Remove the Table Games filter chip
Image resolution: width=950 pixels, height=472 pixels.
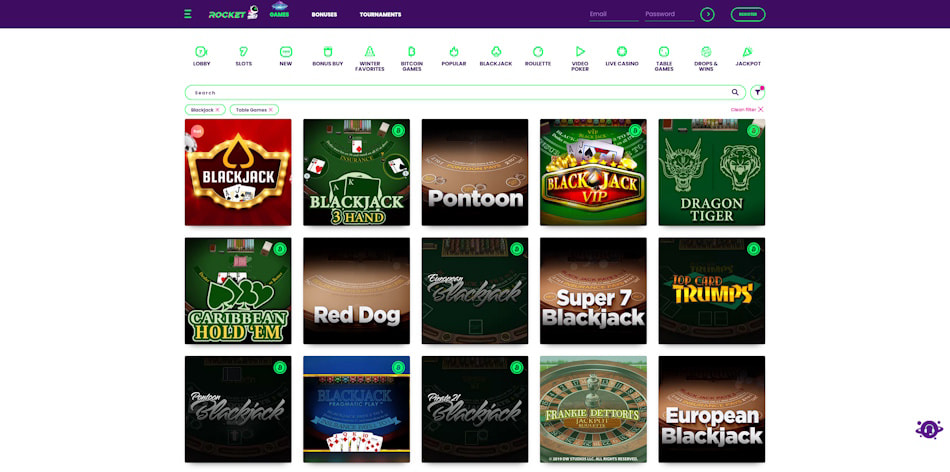(x=271, y=110)
